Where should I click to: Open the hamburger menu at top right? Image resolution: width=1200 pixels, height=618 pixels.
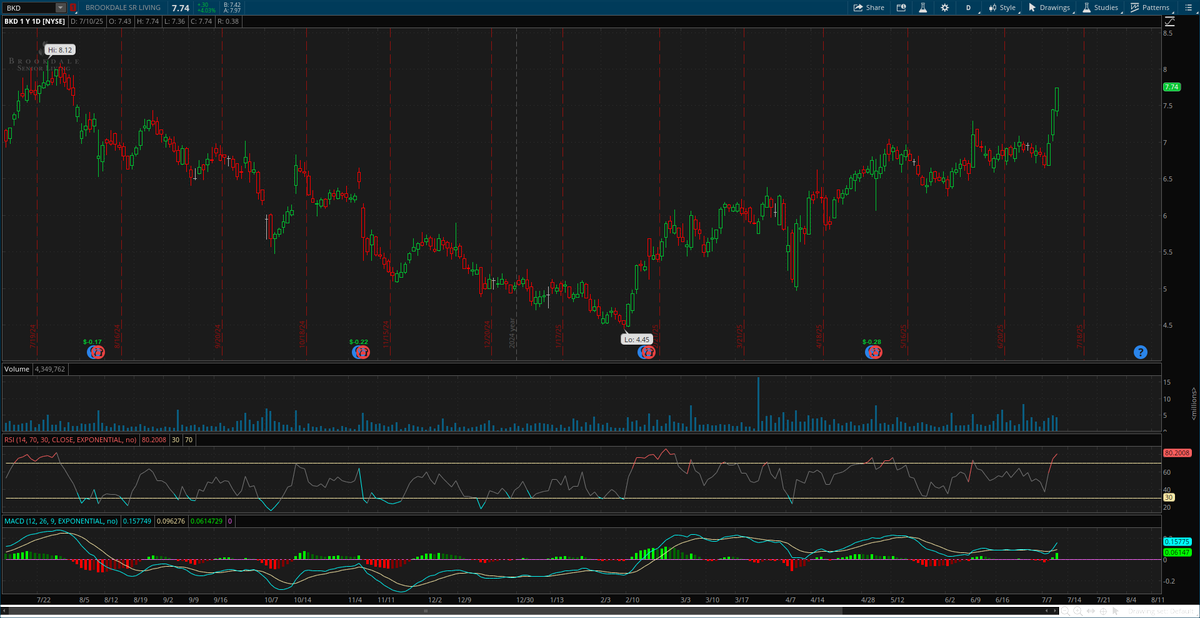[x=1190, y=7]
